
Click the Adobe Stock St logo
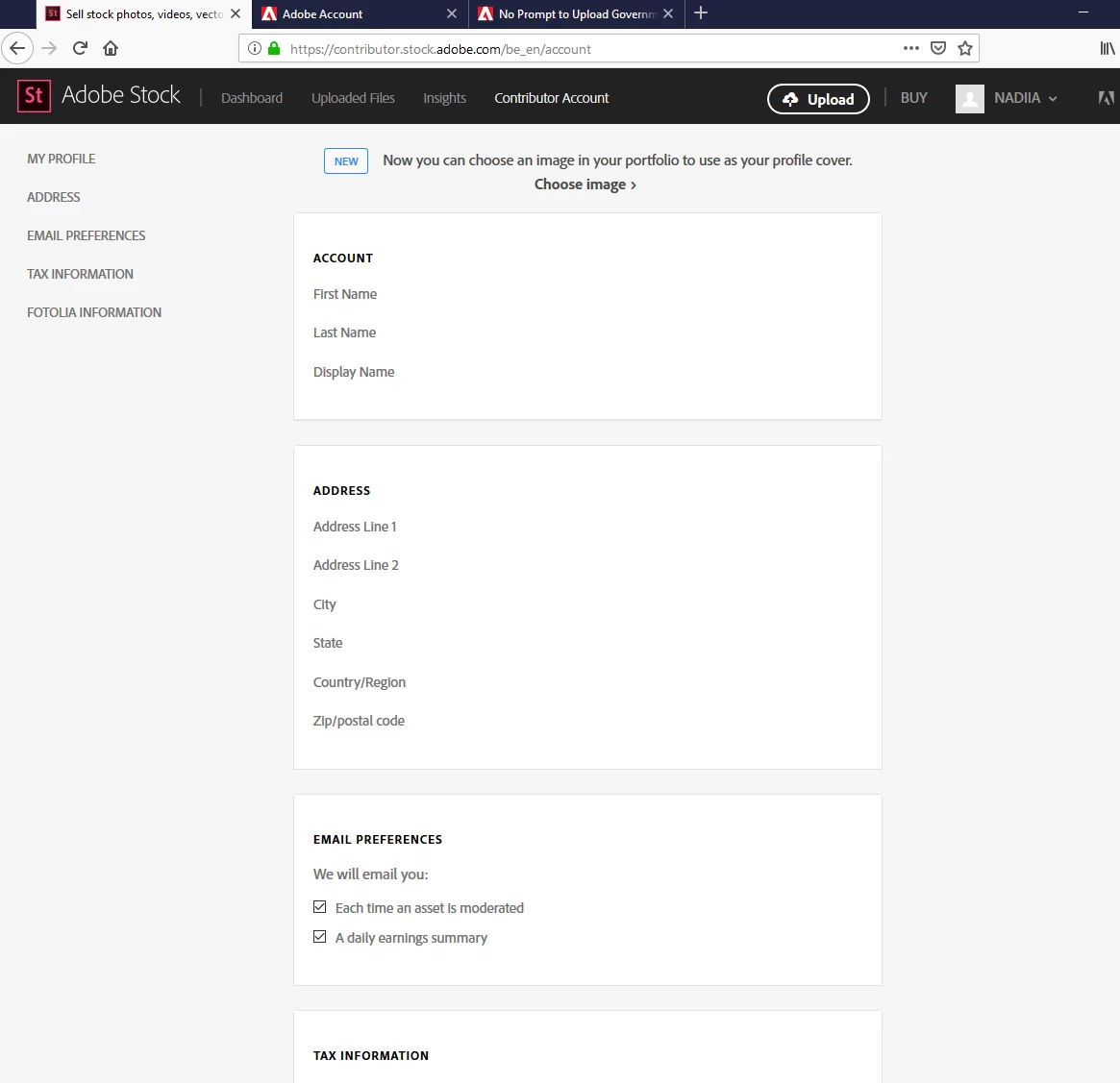pos(34,96)
